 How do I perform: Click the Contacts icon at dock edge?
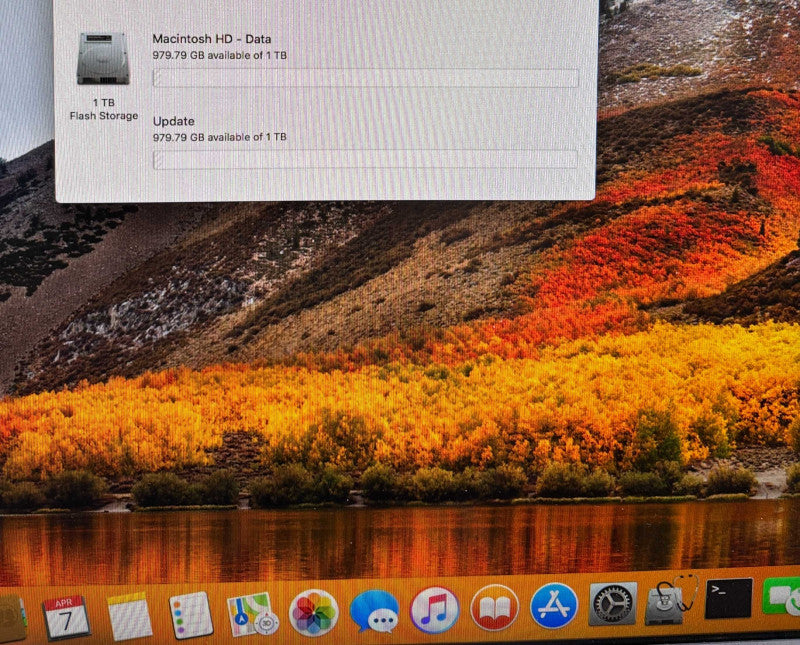(x=11, y=618)
